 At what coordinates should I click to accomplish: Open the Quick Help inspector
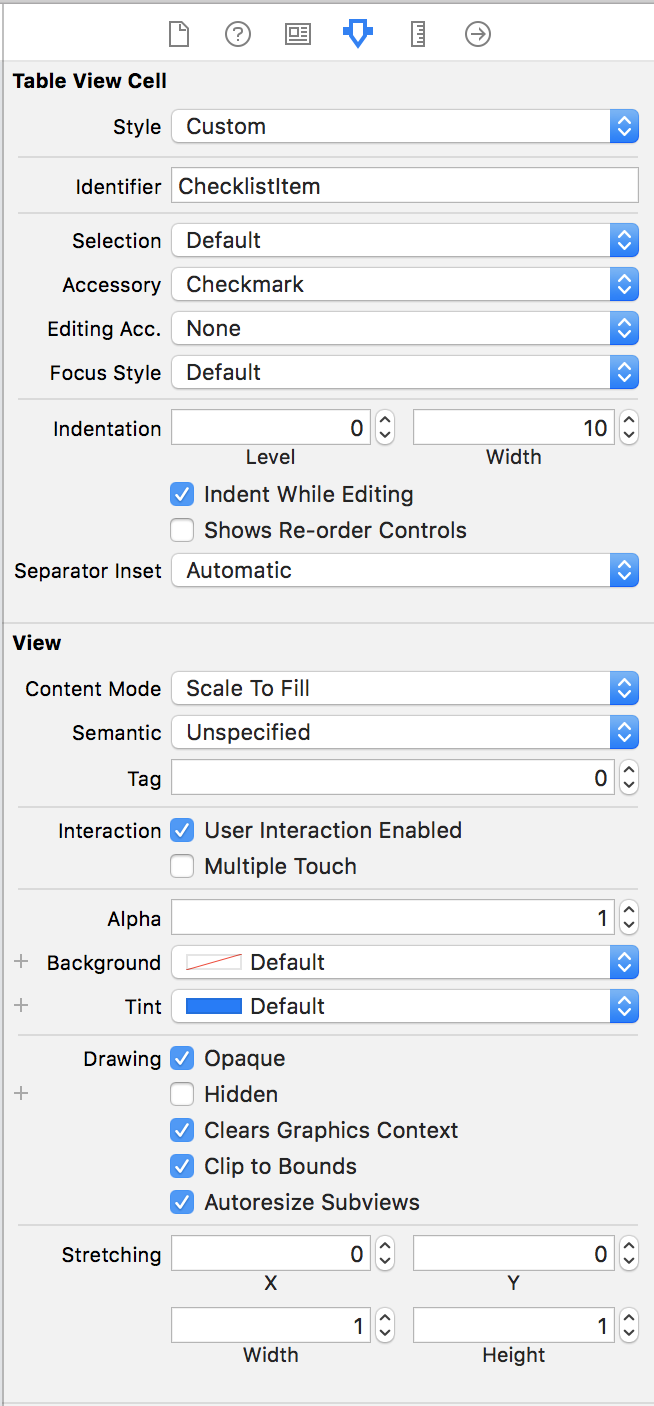(x=237, y=35)
